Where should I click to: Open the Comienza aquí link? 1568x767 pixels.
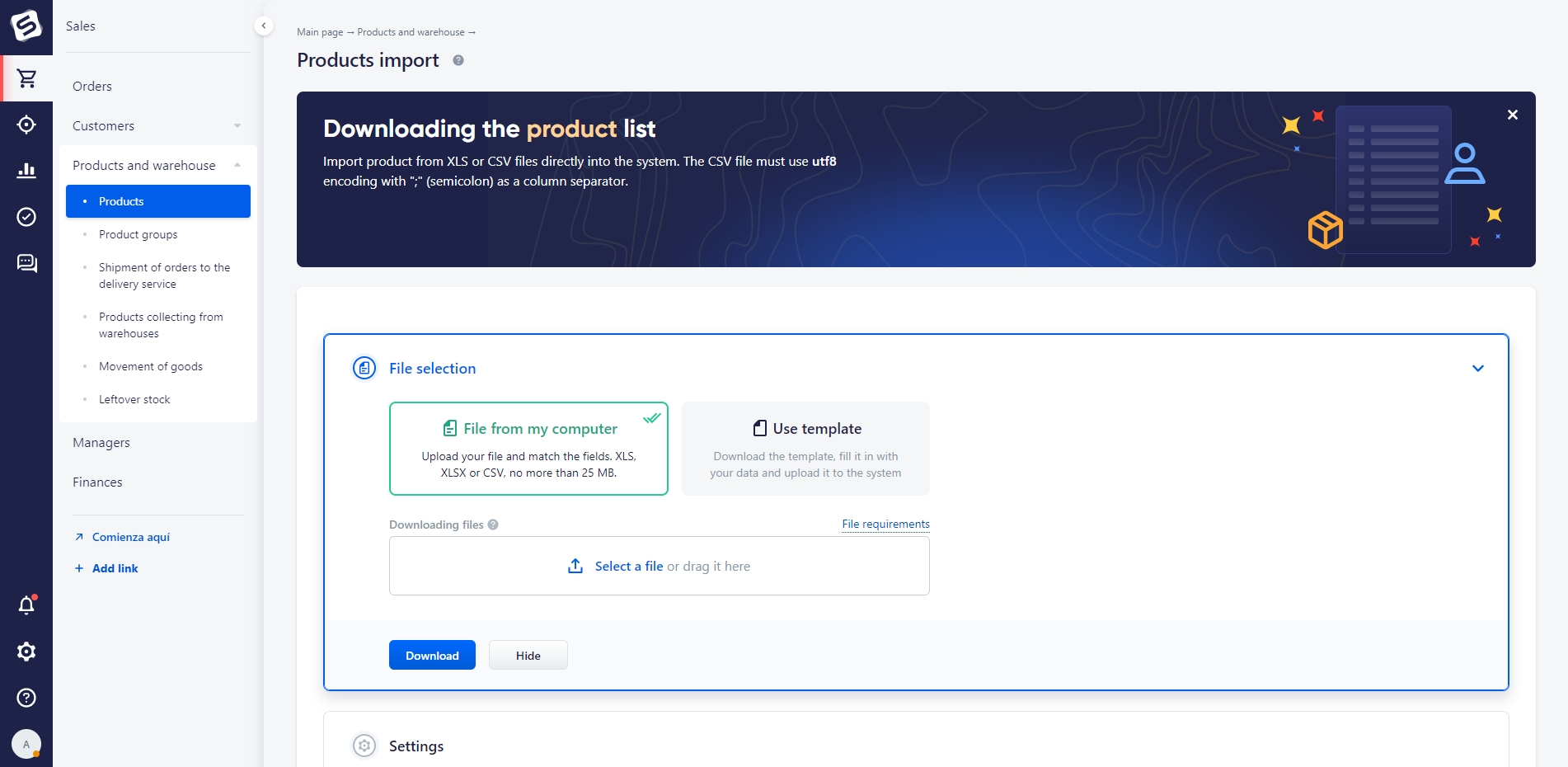tap(131, 537)
